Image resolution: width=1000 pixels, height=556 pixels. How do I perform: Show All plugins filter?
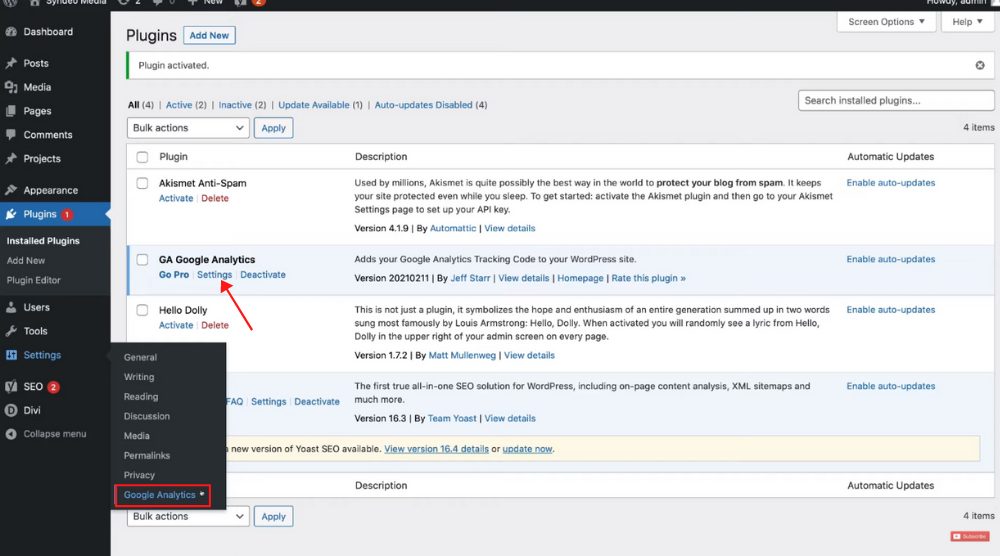(133, 105)
